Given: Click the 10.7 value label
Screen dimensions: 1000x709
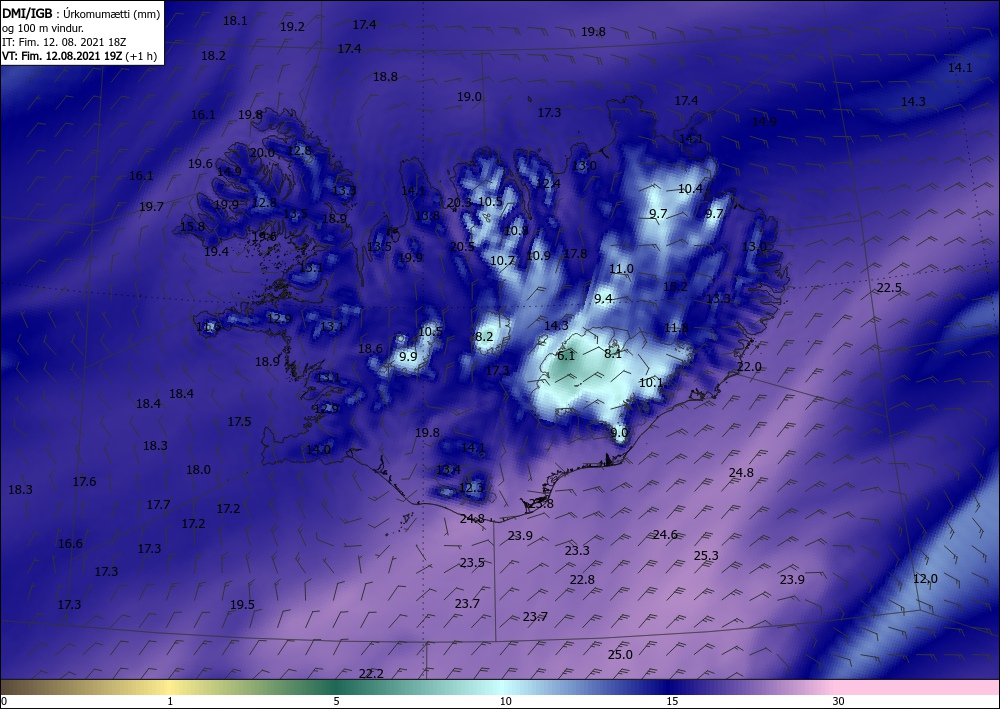Looking at the screenshot, I should pos(502,260).
